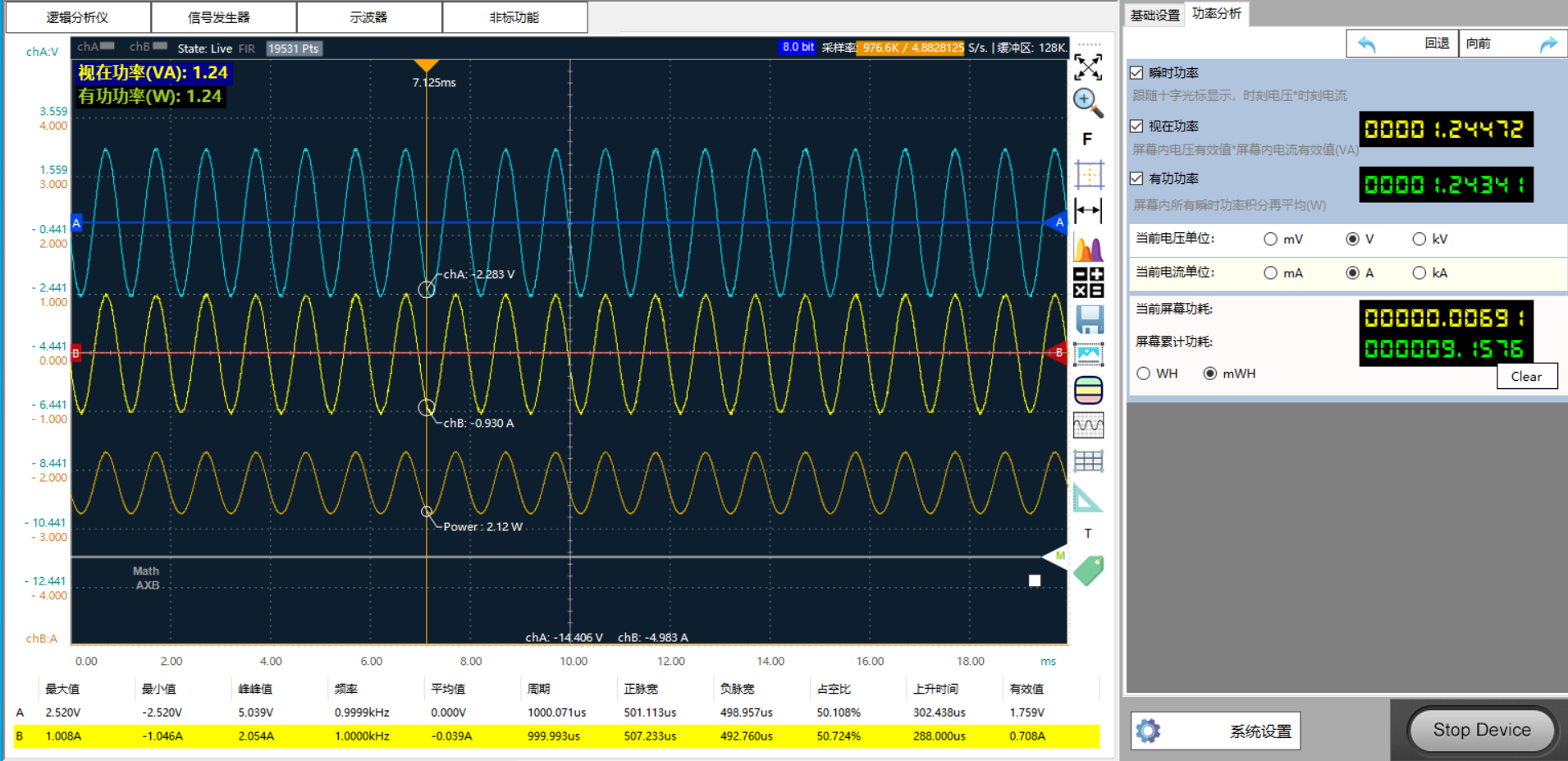Uncheck the 瞬时功率 checkbox
The width and height of the screenshot is (1568, 761).
[x=1136, y=73]
